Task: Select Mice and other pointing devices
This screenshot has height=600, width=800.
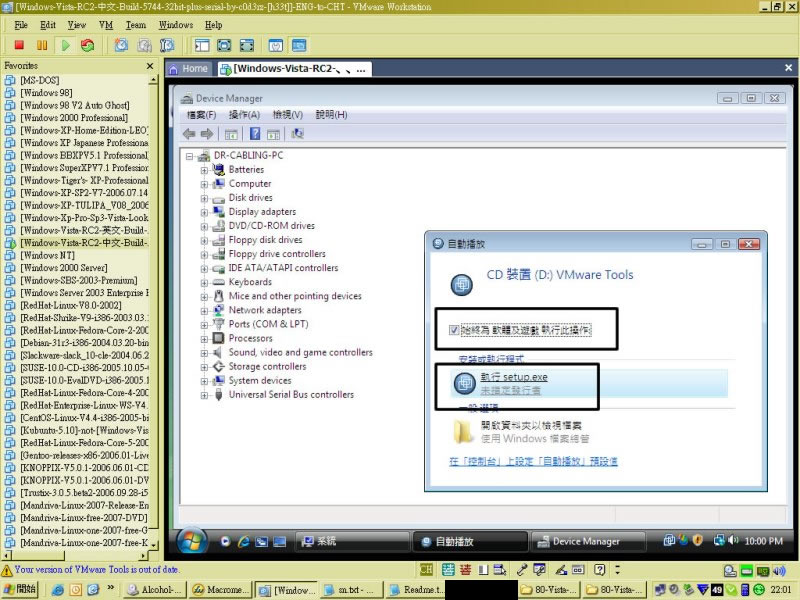Action: [295, 296]
